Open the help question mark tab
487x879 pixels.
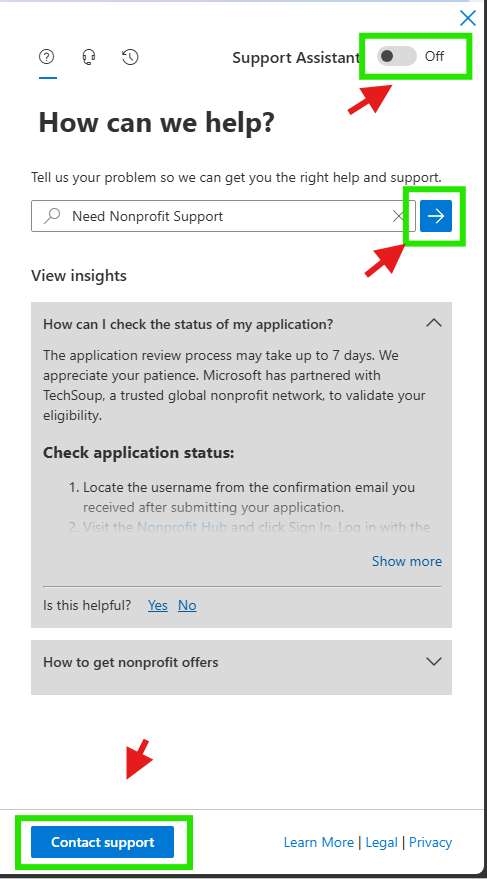(x=47, y=57)
